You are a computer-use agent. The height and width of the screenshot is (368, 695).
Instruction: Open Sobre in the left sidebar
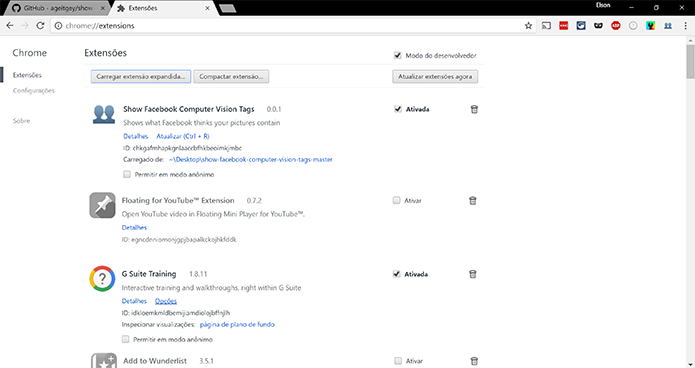21,121
